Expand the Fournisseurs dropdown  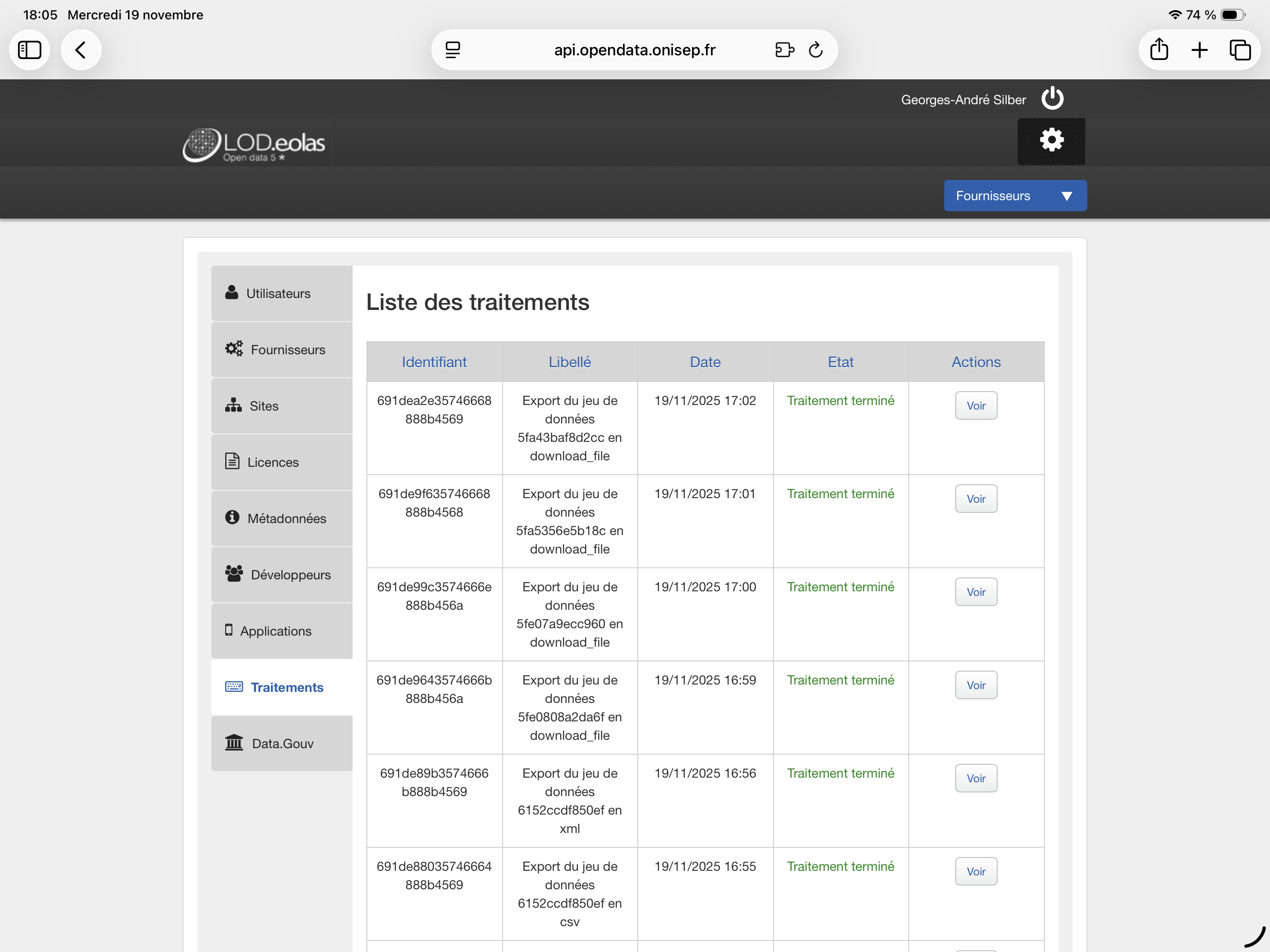1014,196
